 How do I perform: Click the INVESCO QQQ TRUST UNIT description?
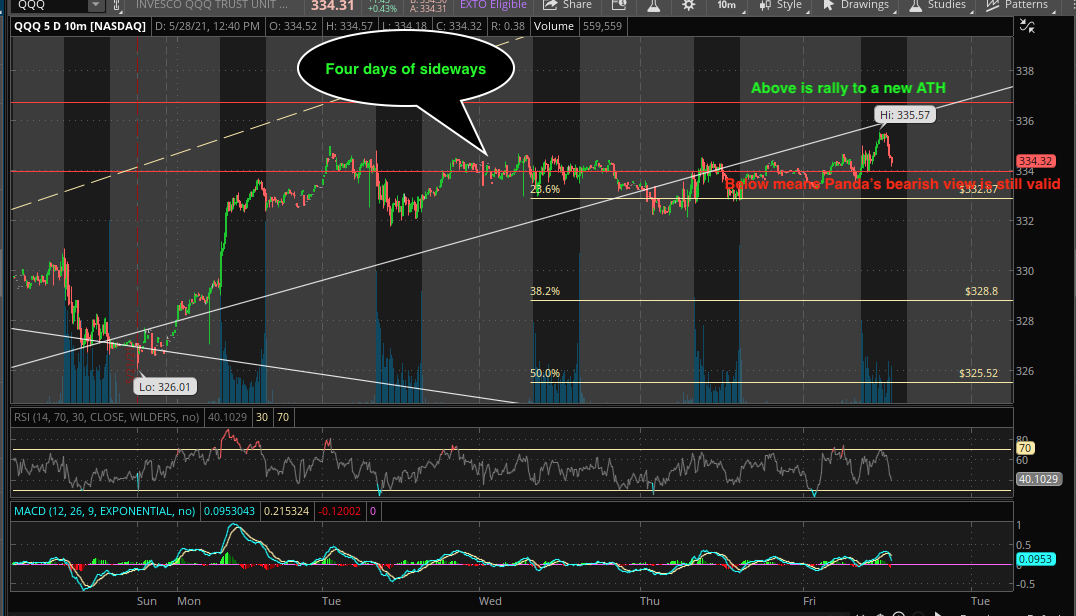click(x=212, y=5)
